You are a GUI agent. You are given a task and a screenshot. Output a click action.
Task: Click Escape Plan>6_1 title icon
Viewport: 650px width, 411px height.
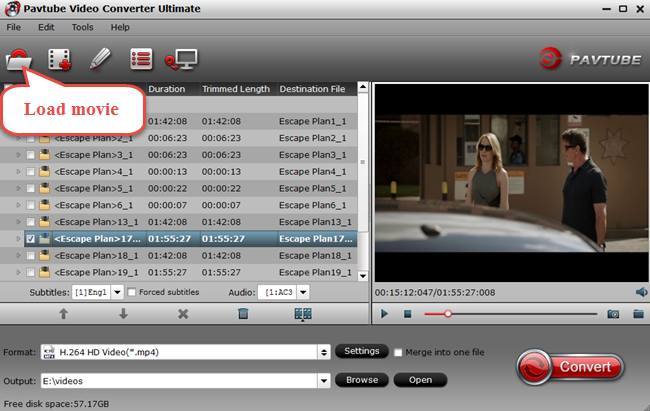coord(44,205)
